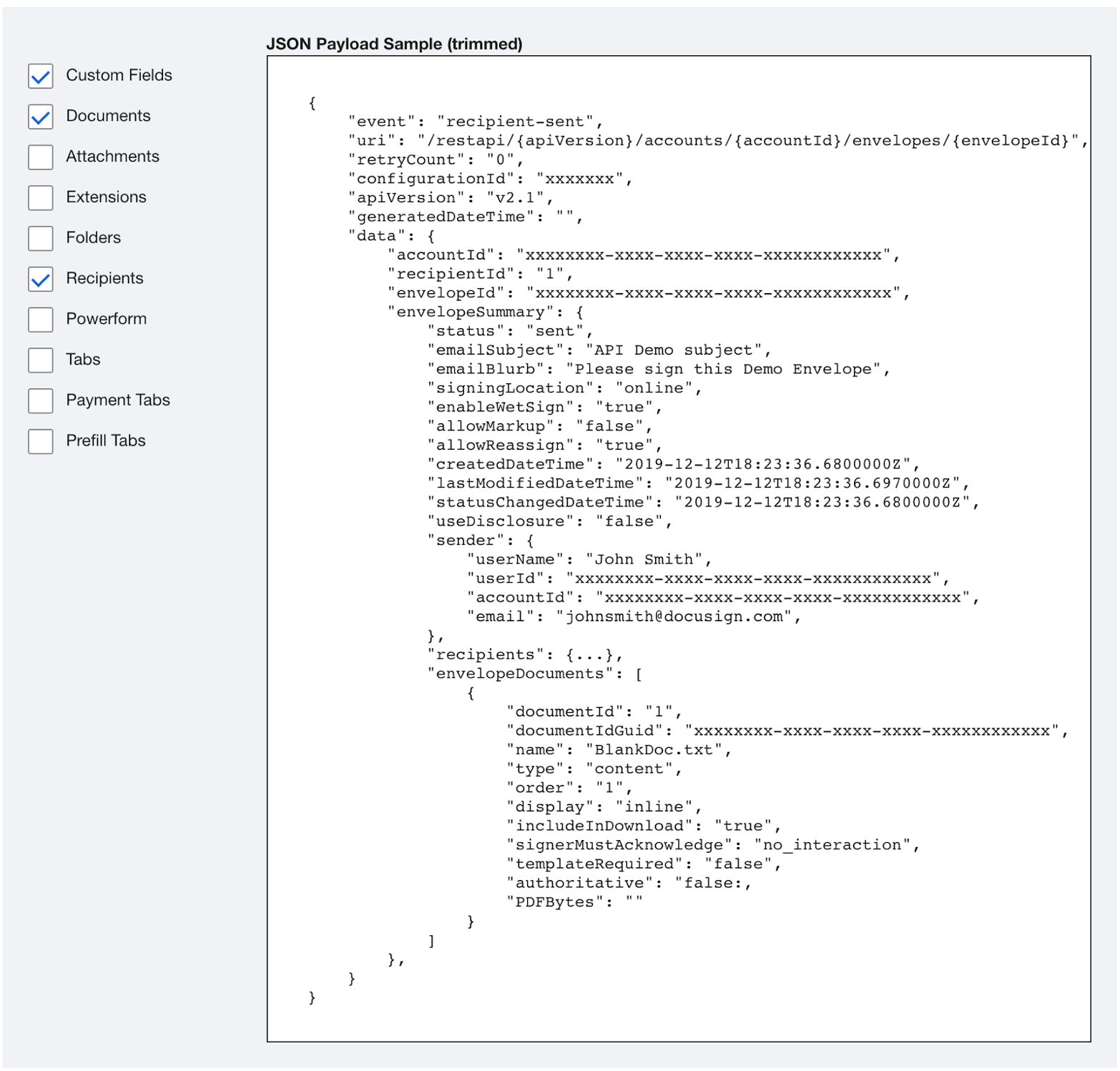Viewport: 1120px width, 1071px height.
Task: Click the envelopeDocuments array label
Action: click(529, 673)
